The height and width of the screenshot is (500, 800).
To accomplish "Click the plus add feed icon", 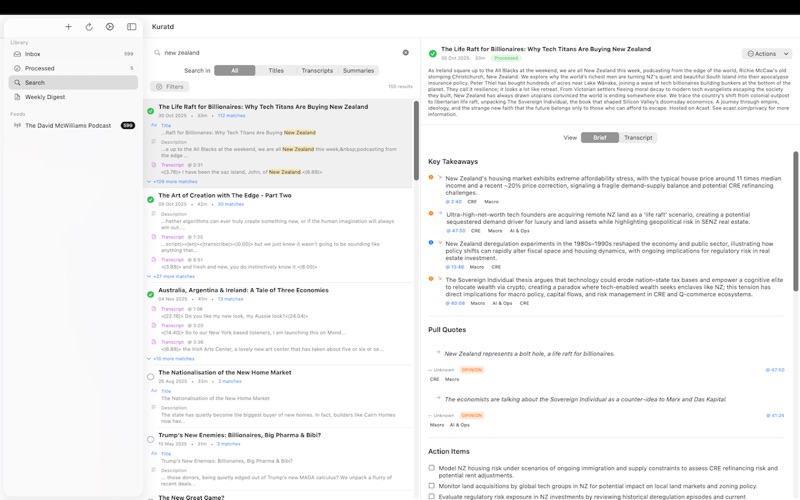I will point(68,27).
